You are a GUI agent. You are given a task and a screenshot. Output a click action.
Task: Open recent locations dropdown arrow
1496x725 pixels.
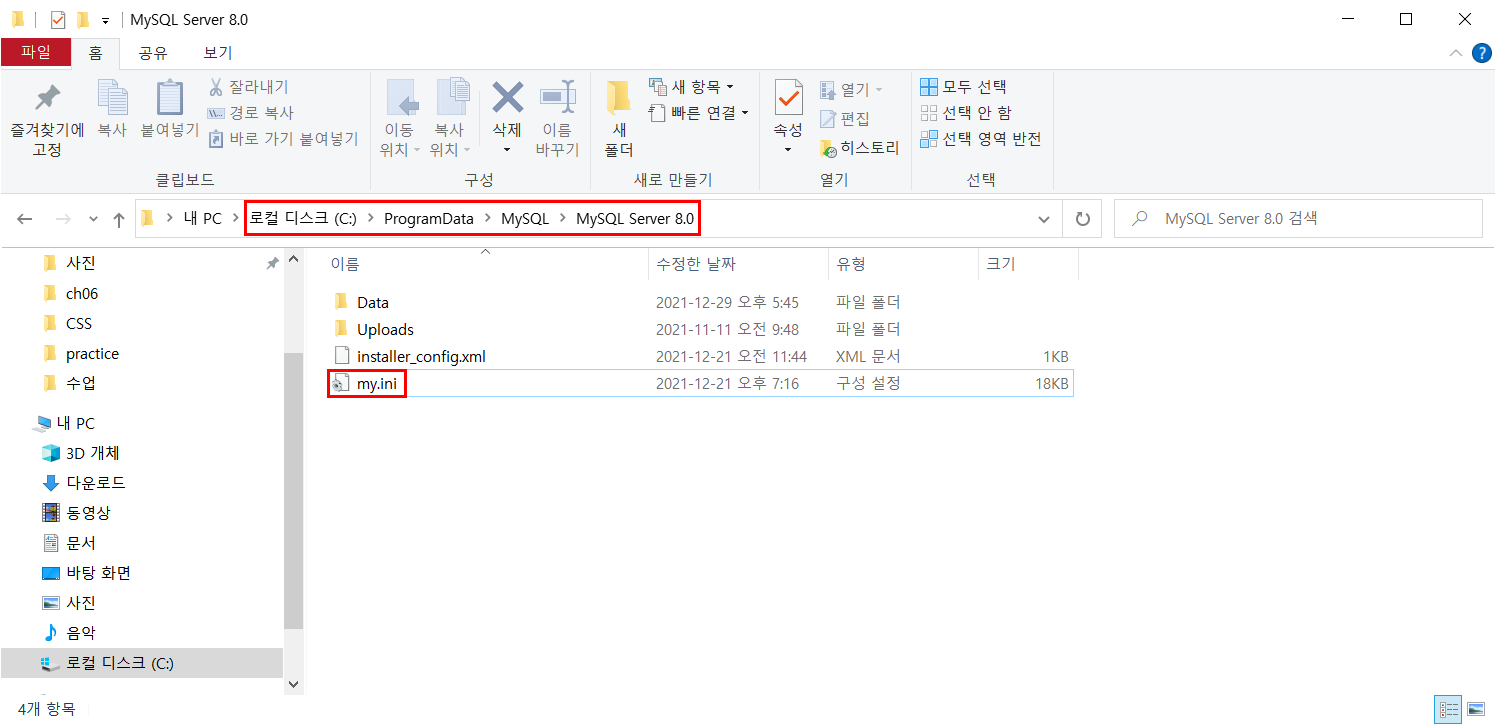[93, 220]
